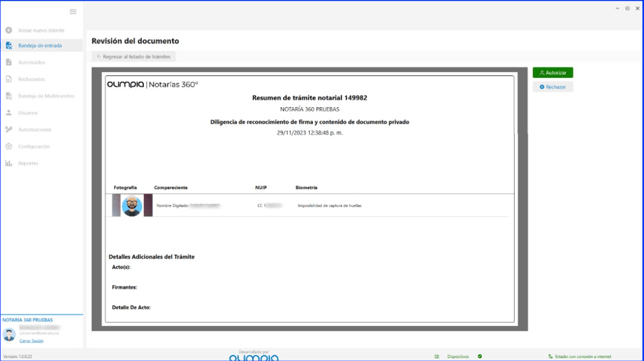Click the green Dispositivos status indicator
644x361 pixels.
coord(480,356)
